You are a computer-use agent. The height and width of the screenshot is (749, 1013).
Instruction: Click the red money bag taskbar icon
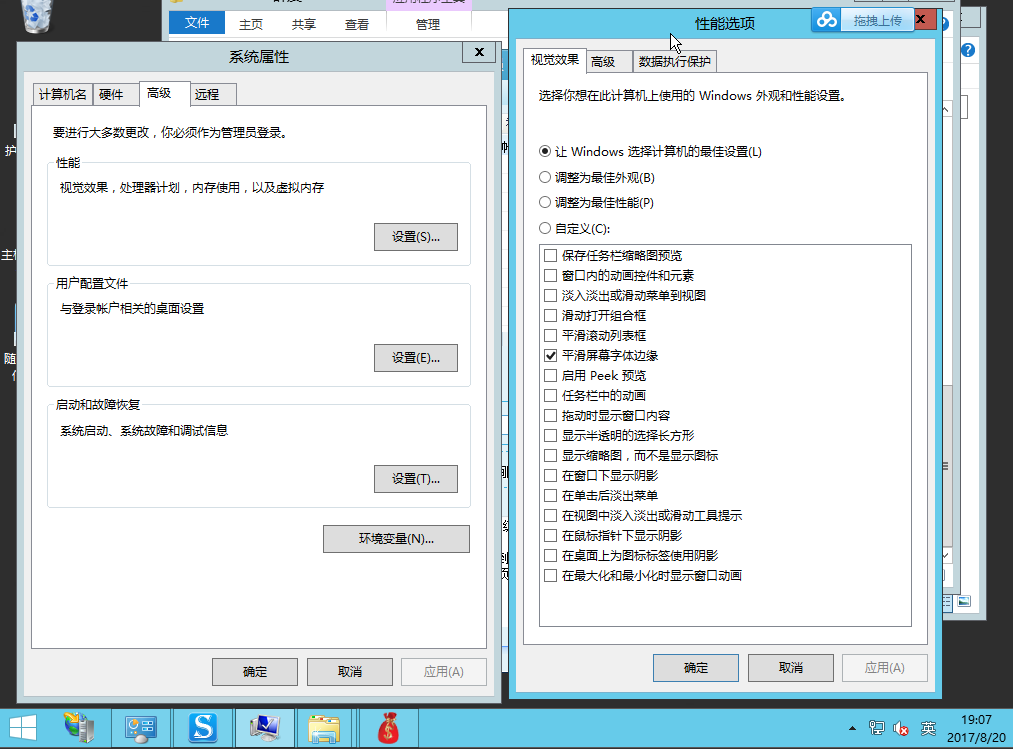[387, 727]
